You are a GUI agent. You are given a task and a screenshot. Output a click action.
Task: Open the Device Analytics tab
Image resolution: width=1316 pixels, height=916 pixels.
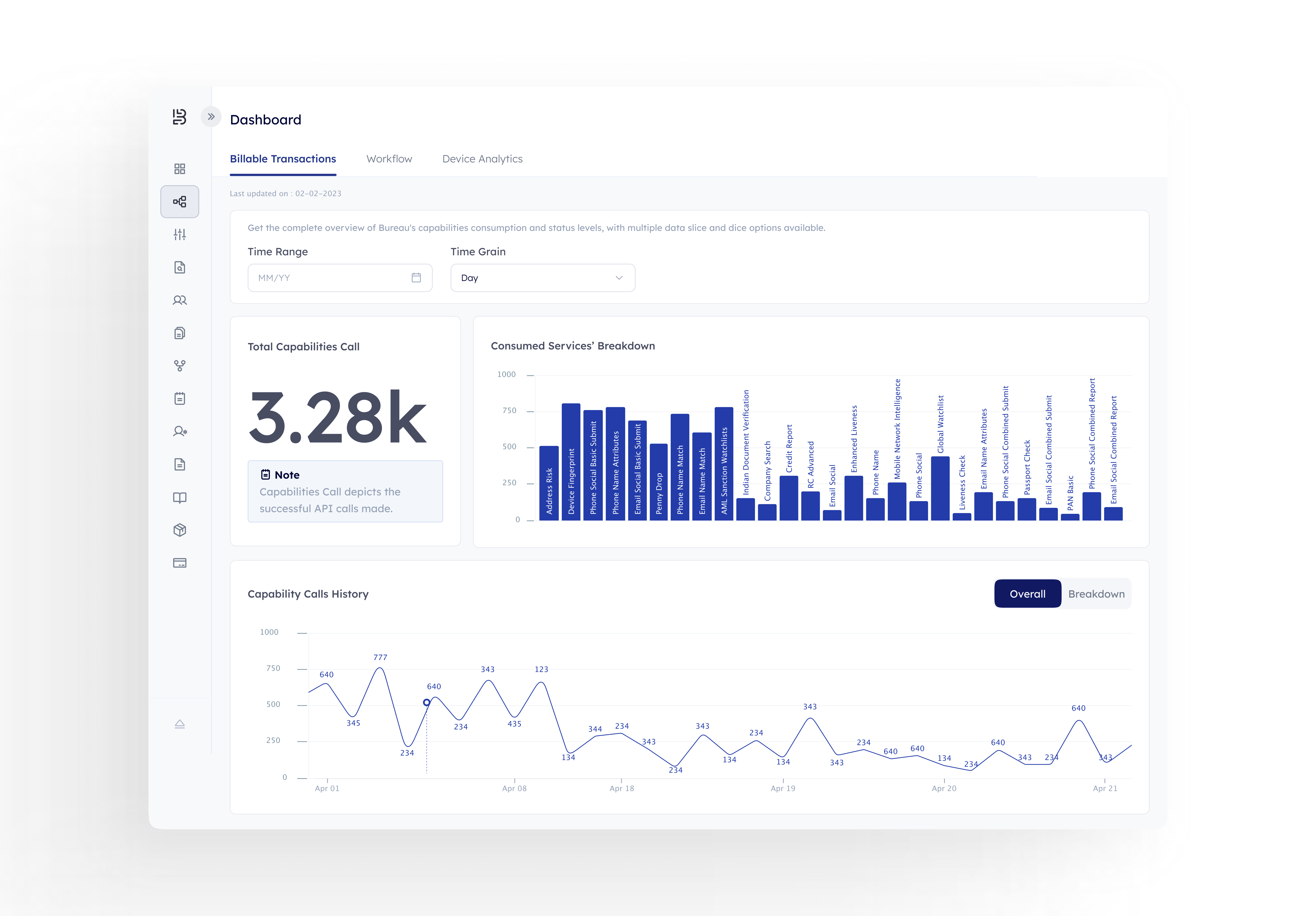[482, 159]
